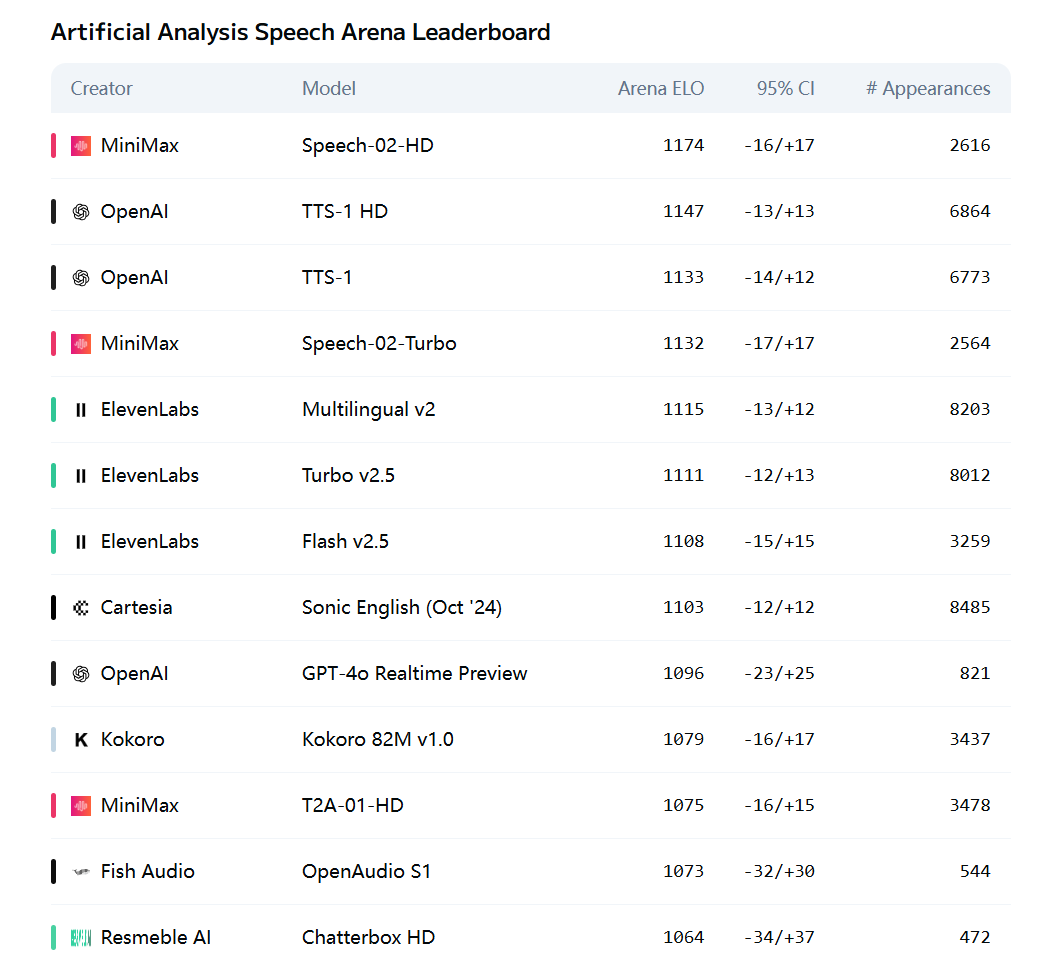This screenshot has height=969, width=1045.
Task: Click the green color bar beside ElevenLabs Turbo v2.5
Action: click(53, 476)
